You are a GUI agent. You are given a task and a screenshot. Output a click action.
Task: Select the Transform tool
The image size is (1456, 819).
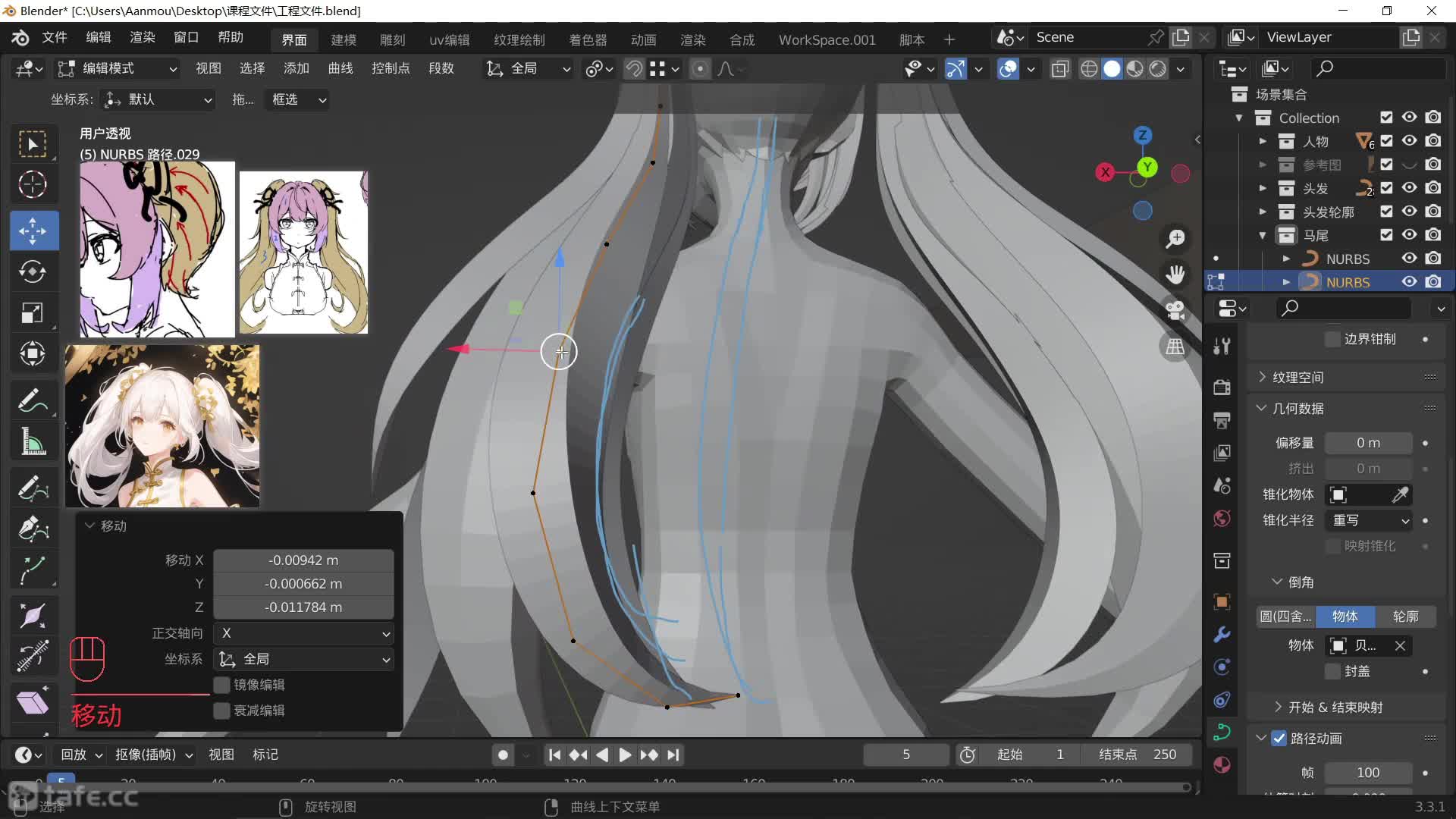pos(33,353)
